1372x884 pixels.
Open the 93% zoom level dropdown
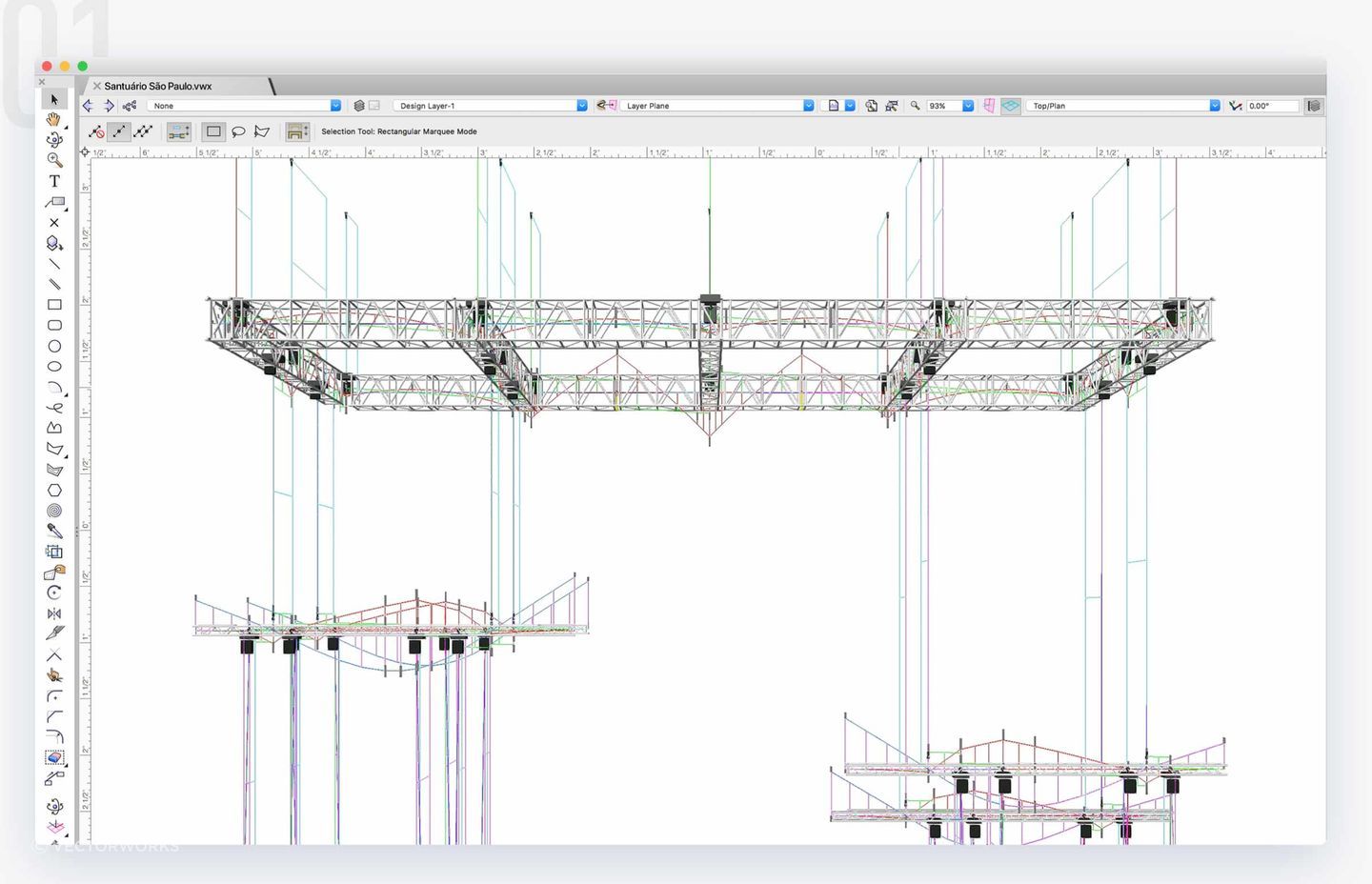point(967,106)
